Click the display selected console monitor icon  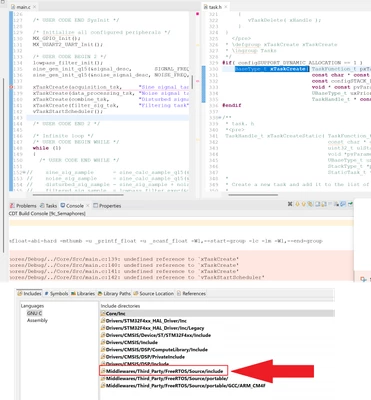(x=343, y=204)
